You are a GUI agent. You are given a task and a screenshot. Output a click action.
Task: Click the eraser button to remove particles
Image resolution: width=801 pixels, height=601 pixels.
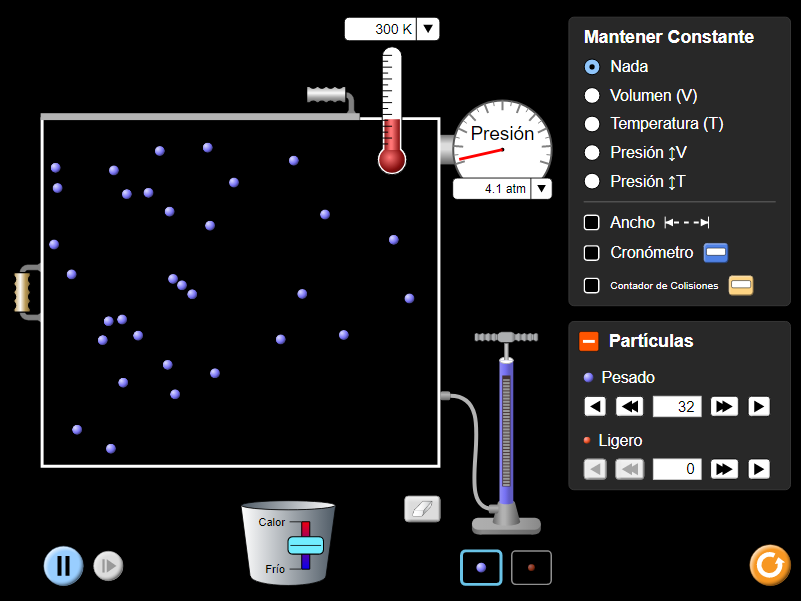422,508
